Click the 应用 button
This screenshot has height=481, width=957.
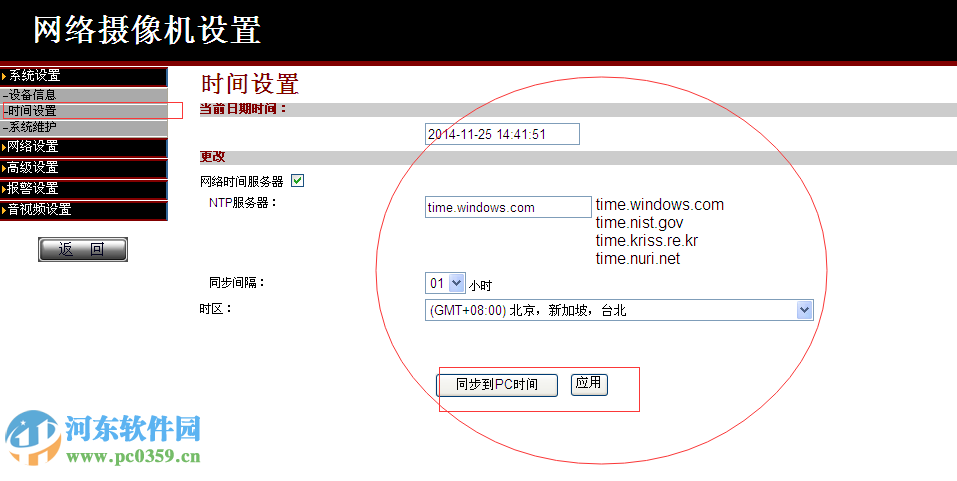pyautogui.click(x=589, y=384)
